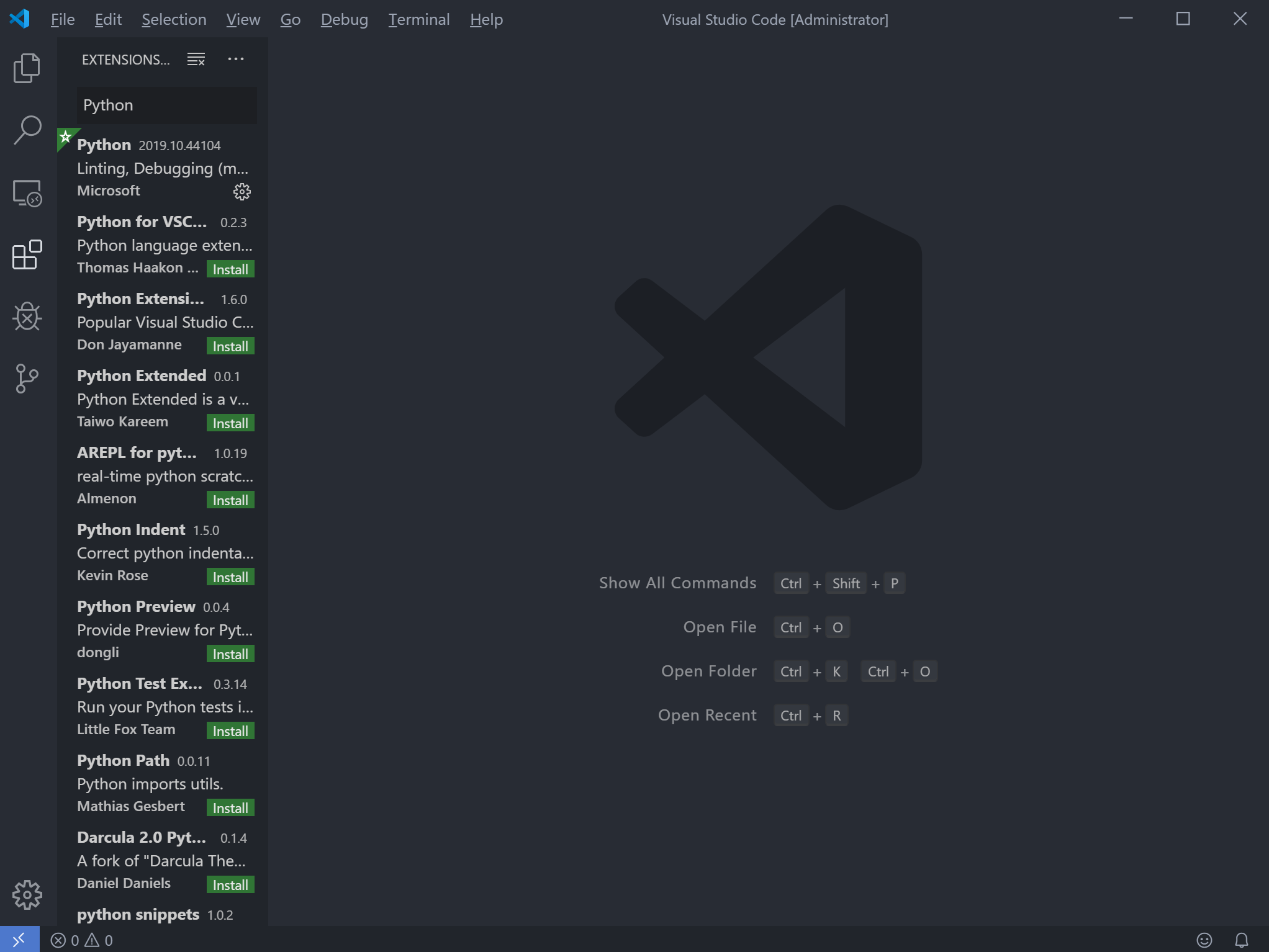Click the EXTENSIONS panel header title
Viewport: 1269px width, 952px height.
(x=125, y=60)
